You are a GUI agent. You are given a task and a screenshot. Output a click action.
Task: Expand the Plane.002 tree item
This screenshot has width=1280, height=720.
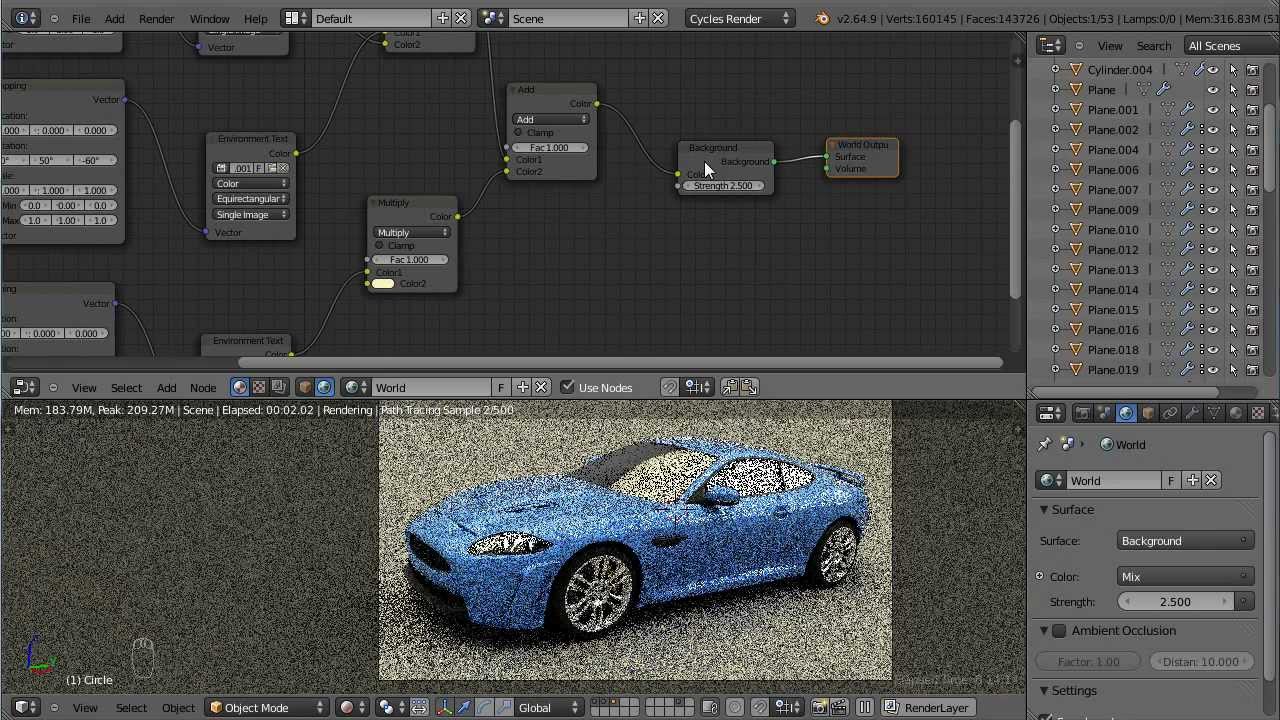click(x=1055, y=130)
